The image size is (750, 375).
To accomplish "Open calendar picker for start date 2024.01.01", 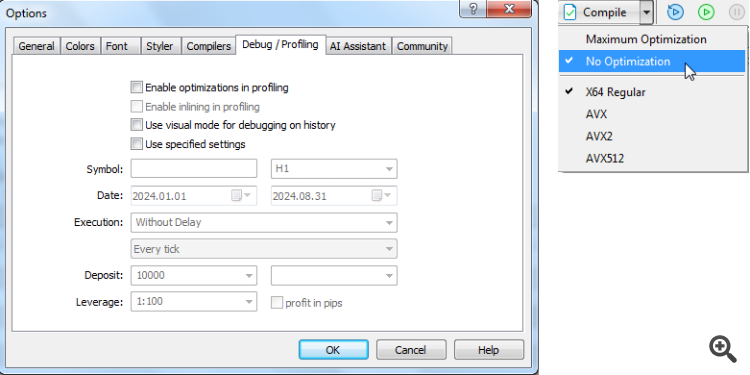I will point(240,196).
